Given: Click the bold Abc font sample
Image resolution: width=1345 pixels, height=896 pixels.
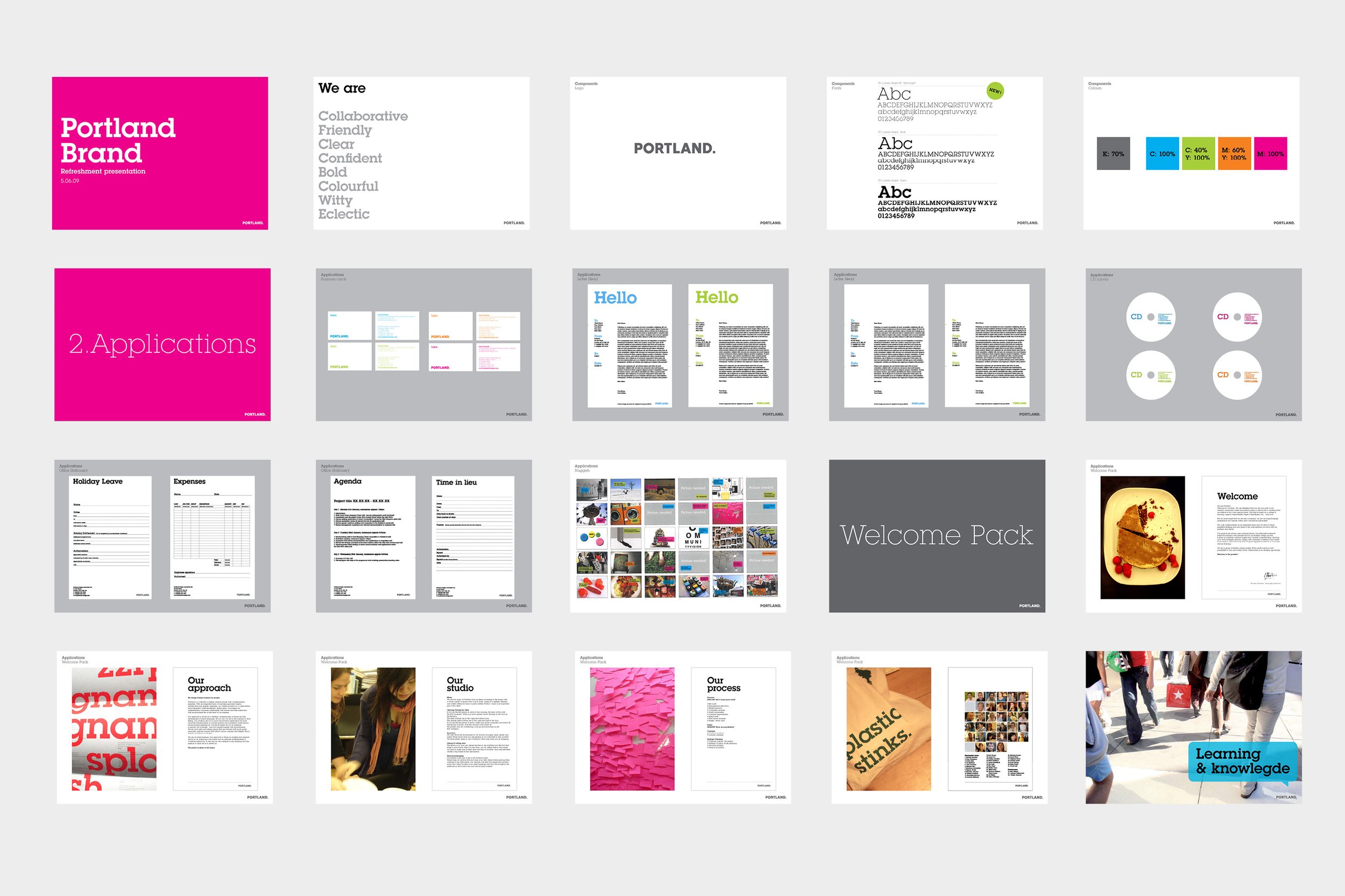Looking at the screenshot, I should (x=895, y=192).
